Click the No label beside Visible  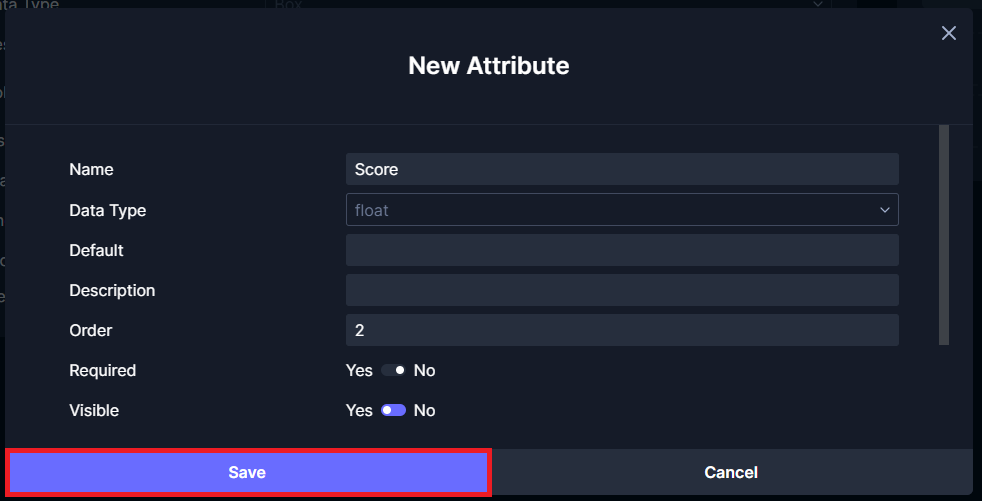coord(424,410)
